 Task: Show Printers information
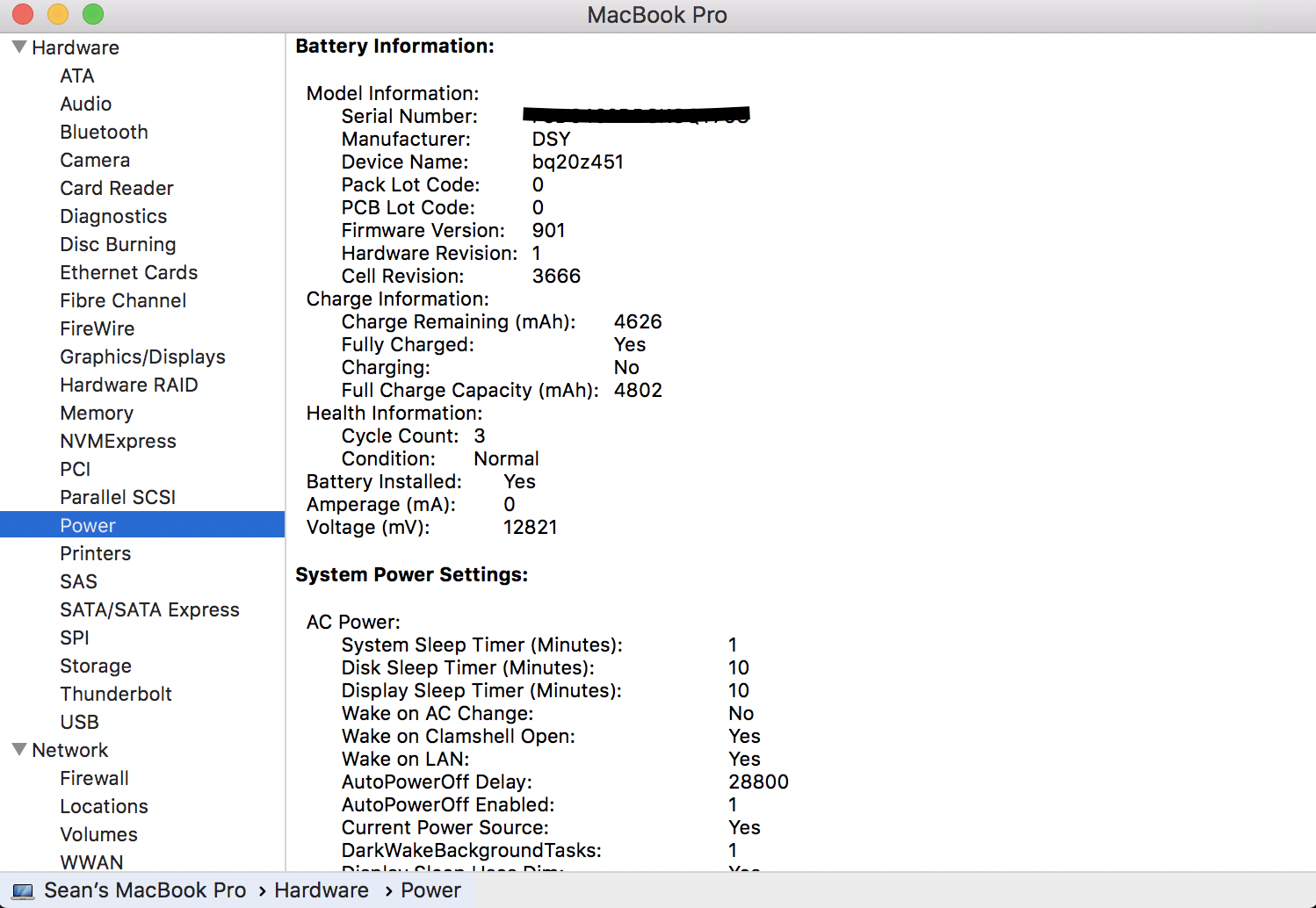[96, 553]
